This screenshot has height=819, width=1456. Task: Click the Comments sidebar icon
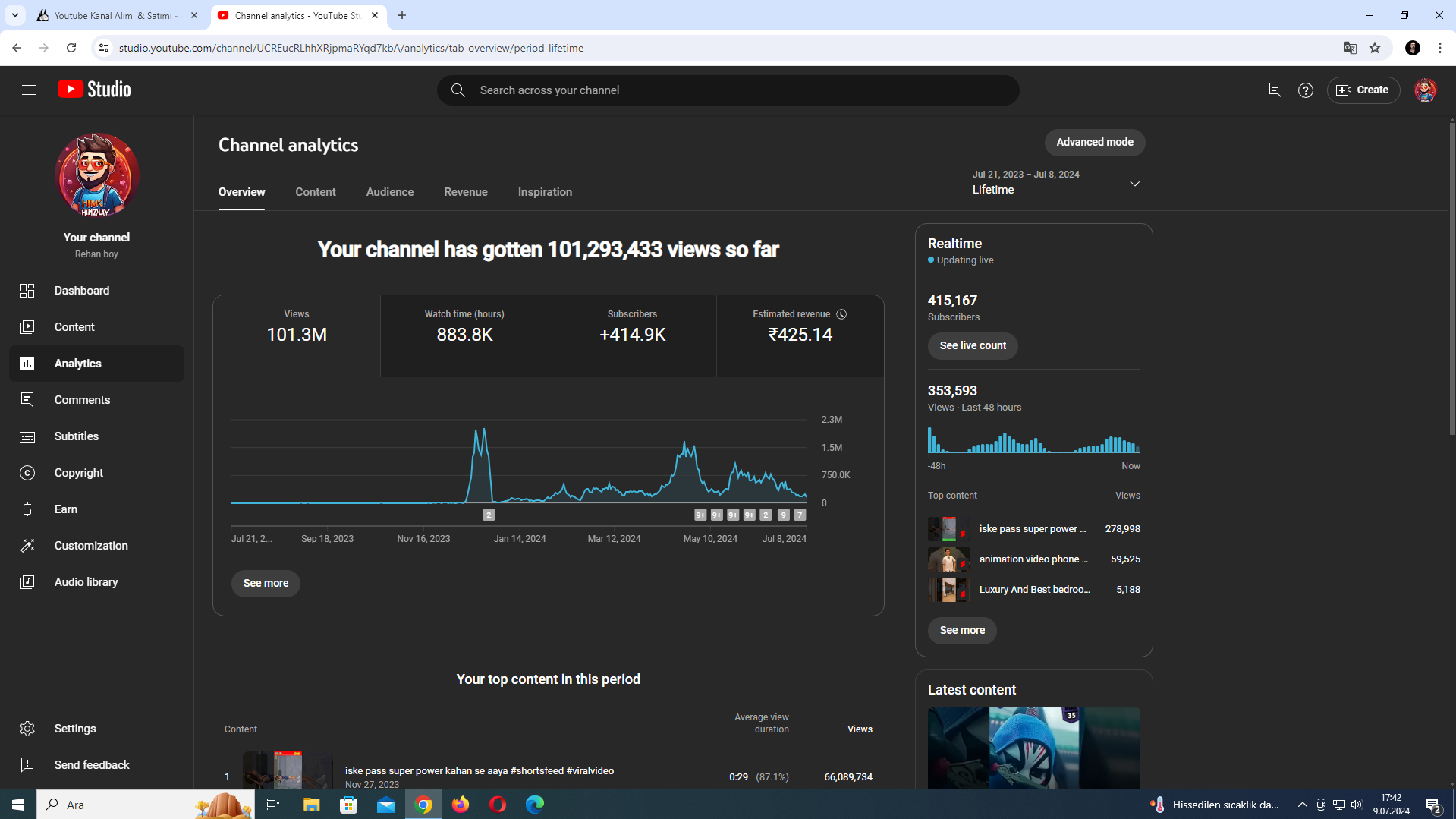(x=27, y=400)
